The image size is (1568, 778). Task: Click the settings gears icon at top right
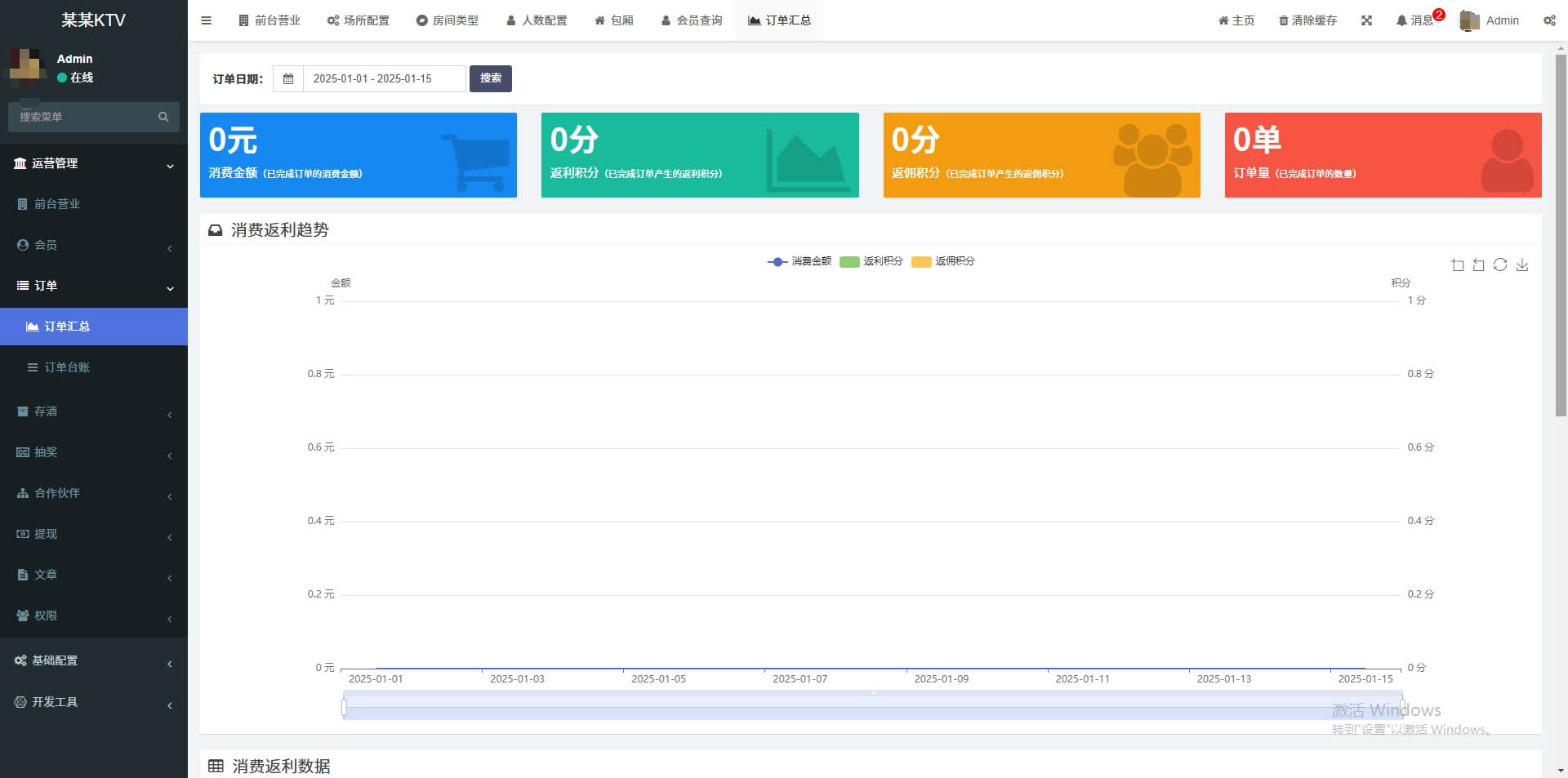coord(1549,20)
